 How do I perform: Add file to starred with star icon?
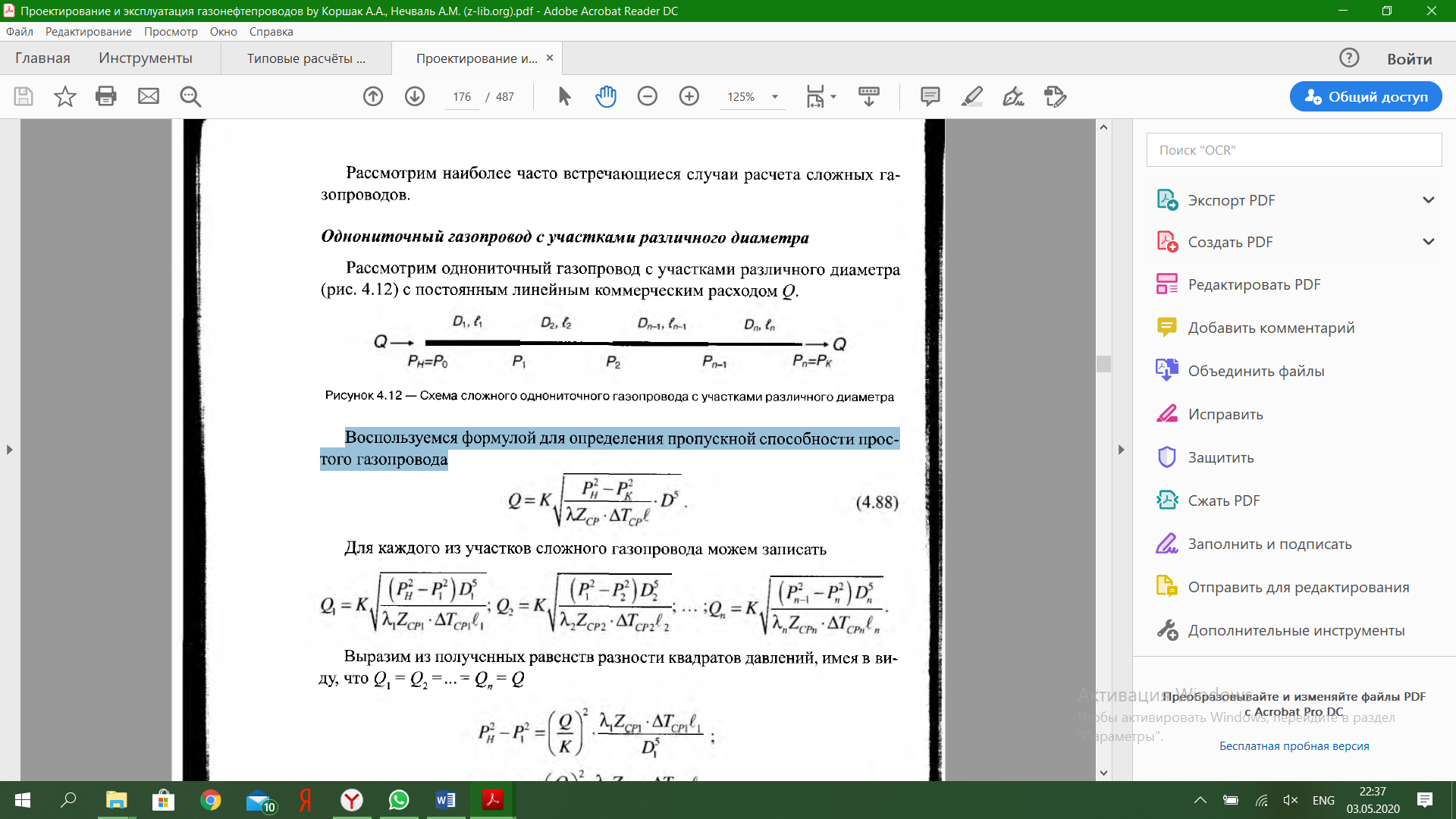click(65, 96)
